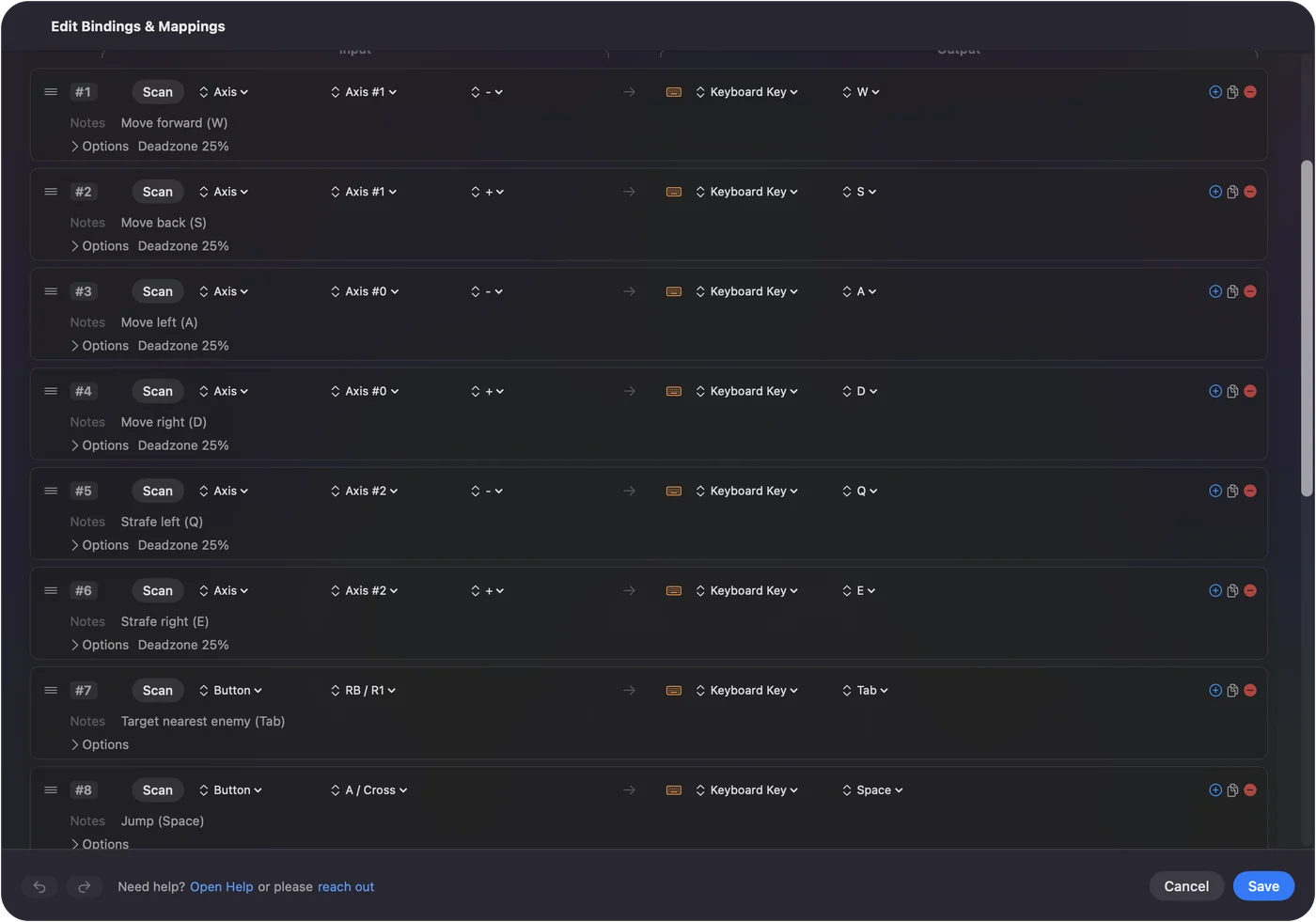Open the input type dropdown for binding #1
The image size is (1316, 922).
[x=224, y=92]
